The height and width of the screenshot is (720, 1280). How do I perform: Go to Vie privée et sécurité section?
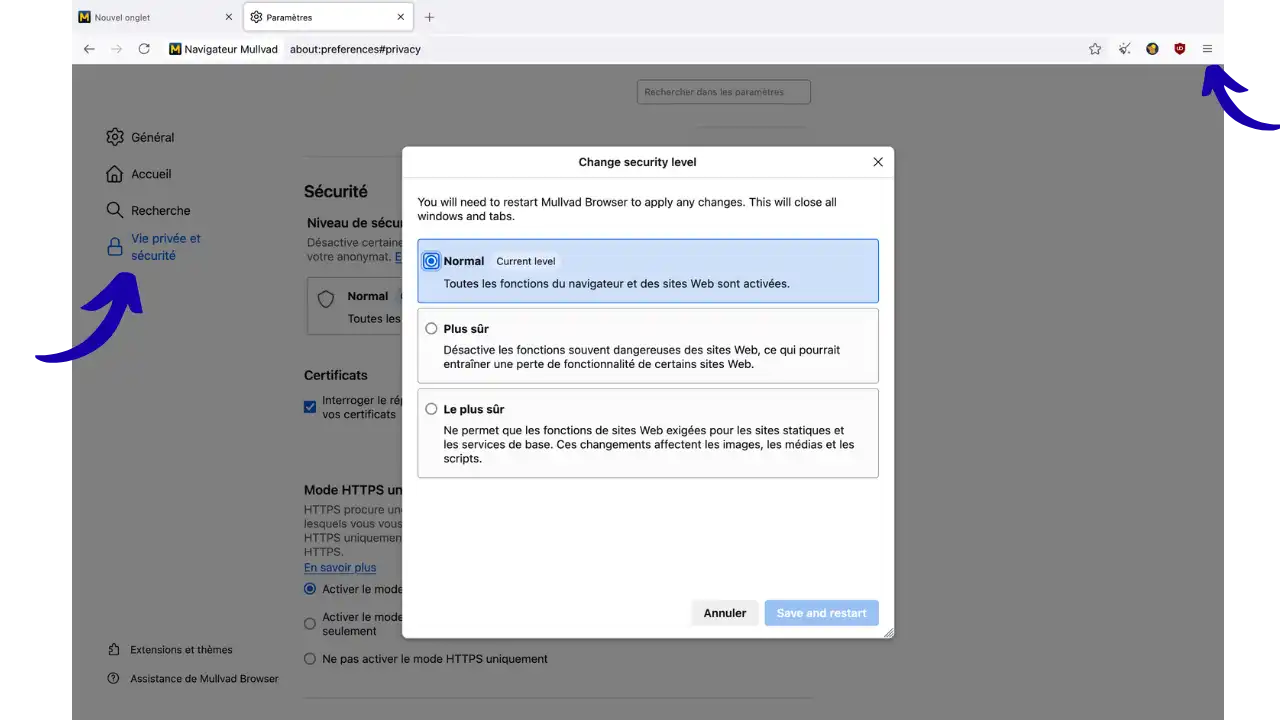coord(165,246)
